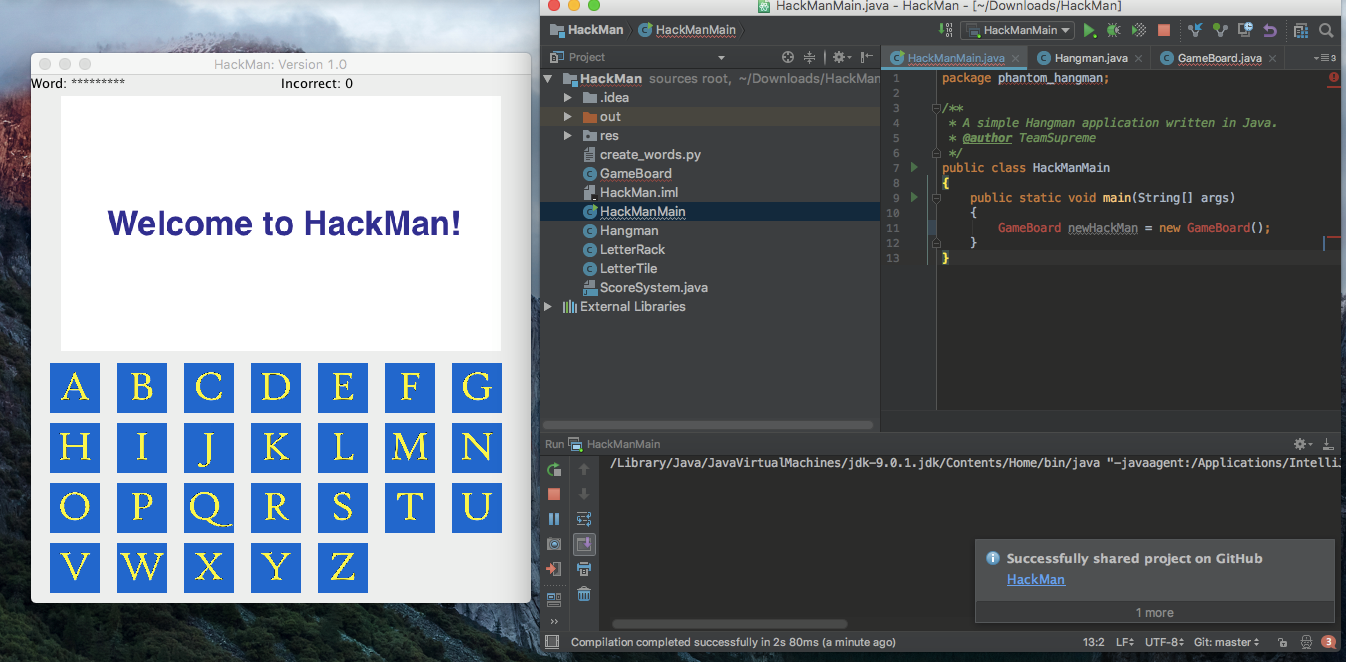
Task: Rerun HackManMain in the Run panel
Action: coord(554,469)
